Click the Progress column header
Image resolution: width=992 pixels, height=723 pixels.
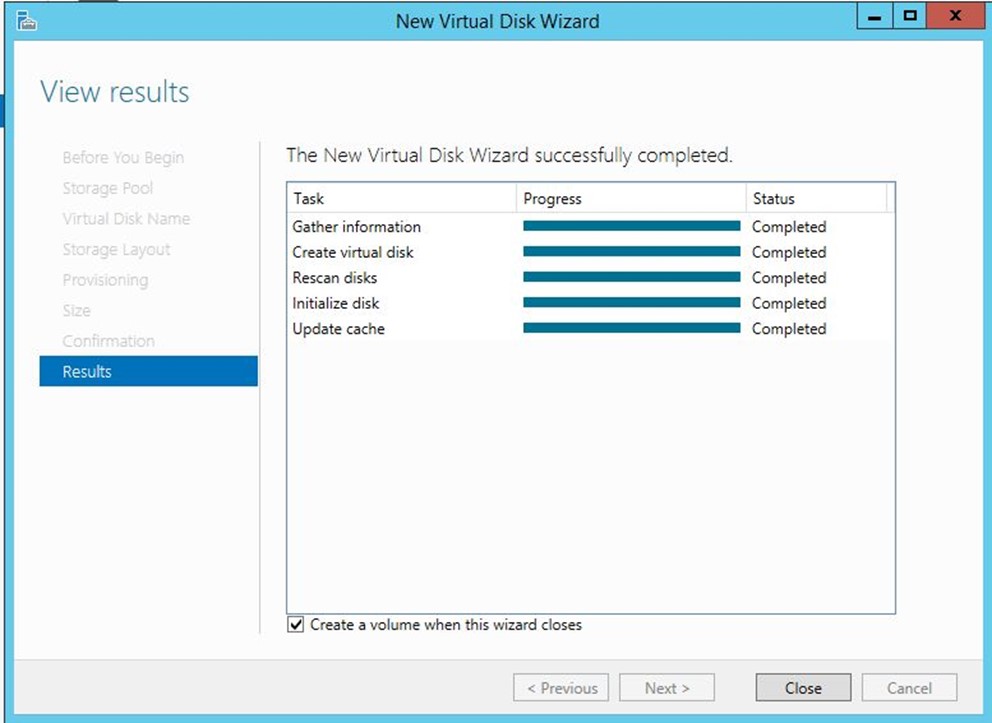coord(631,199)
